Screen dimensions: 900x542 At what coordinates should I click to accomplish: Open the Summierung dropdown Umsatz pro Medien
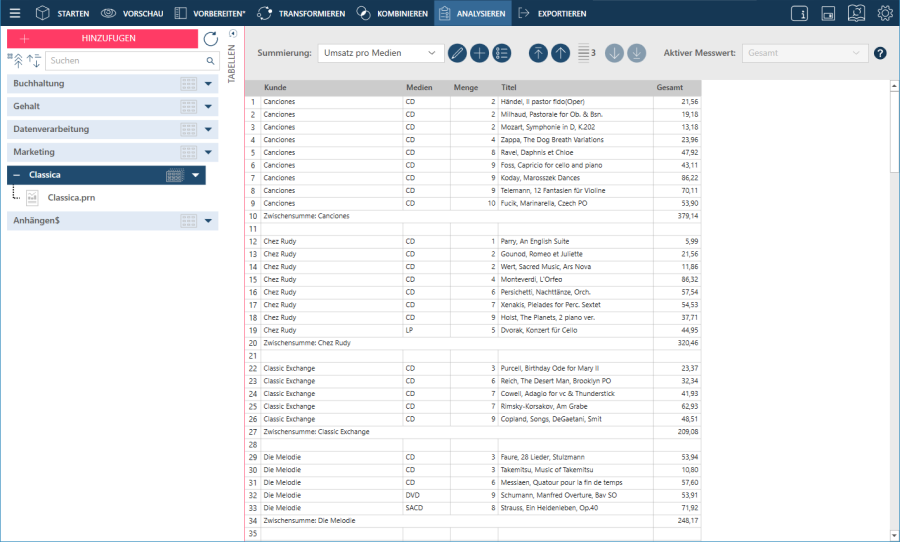point(380,53)
